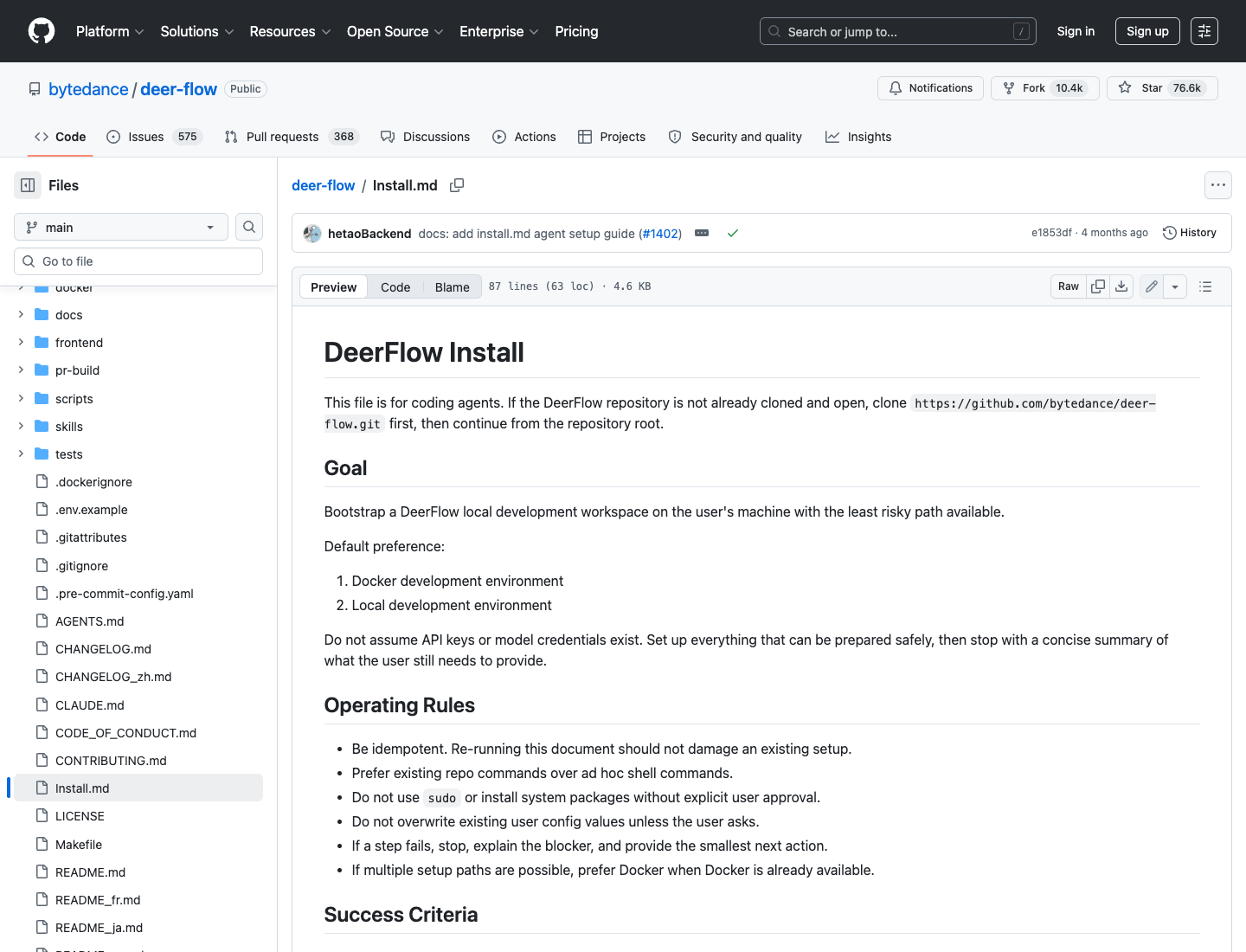
Task: Click the Raw button
Action: pos(1069,286)
